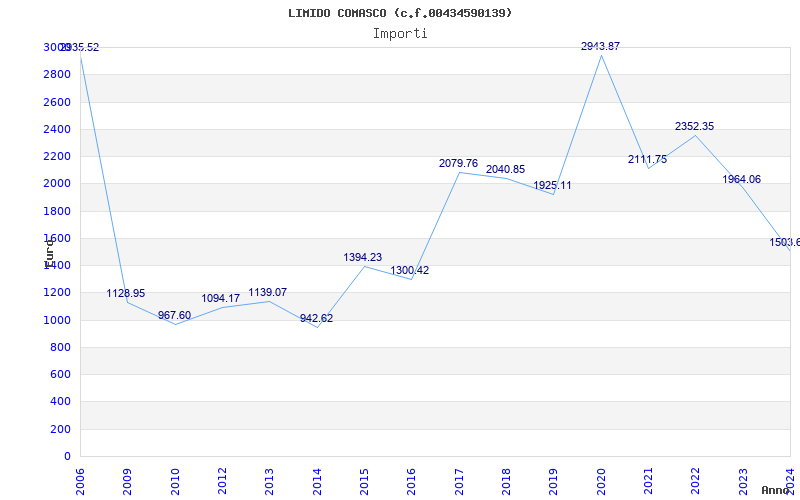Image resolution: width=800 pixels, height=500 pixels.
Task: Select the data label 967.60
Action: pyautogui.click(x=174, y=315)
